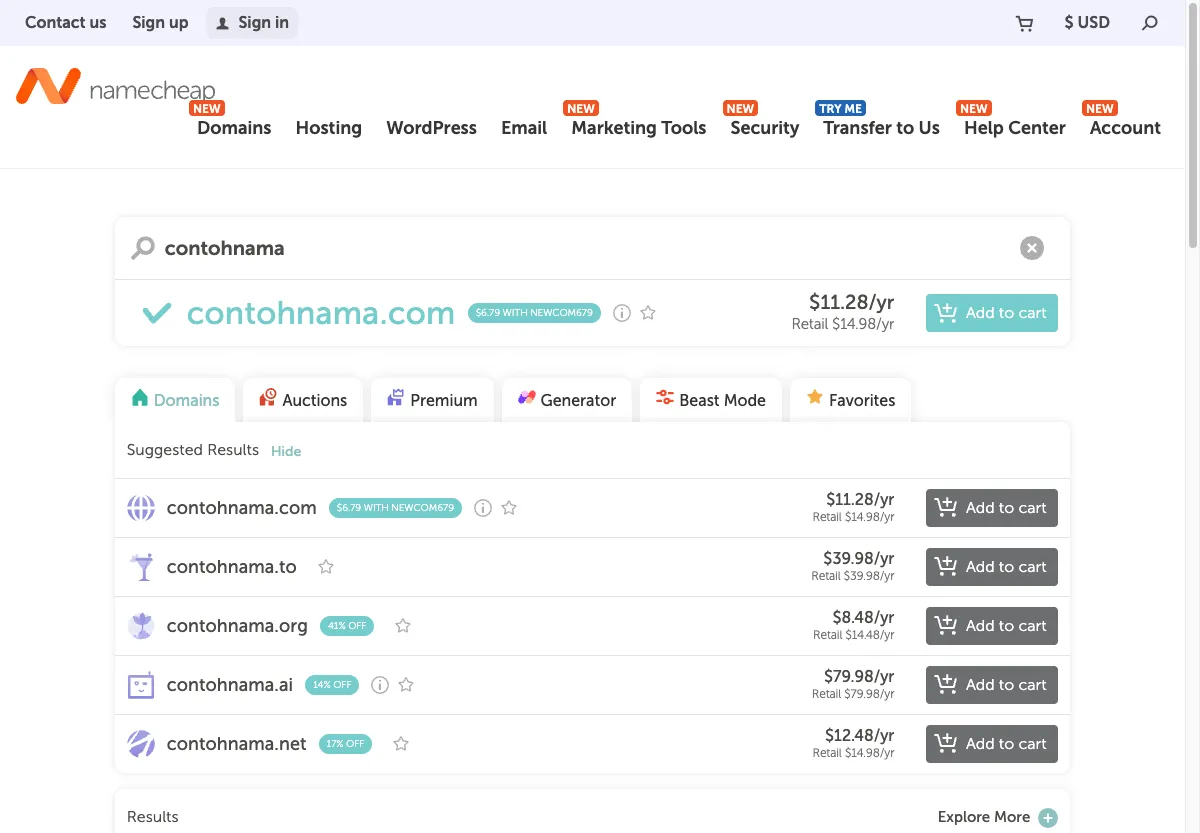Open the Domains navigation menu
Screen dimensions: 1200x833
tap(234, 128)
